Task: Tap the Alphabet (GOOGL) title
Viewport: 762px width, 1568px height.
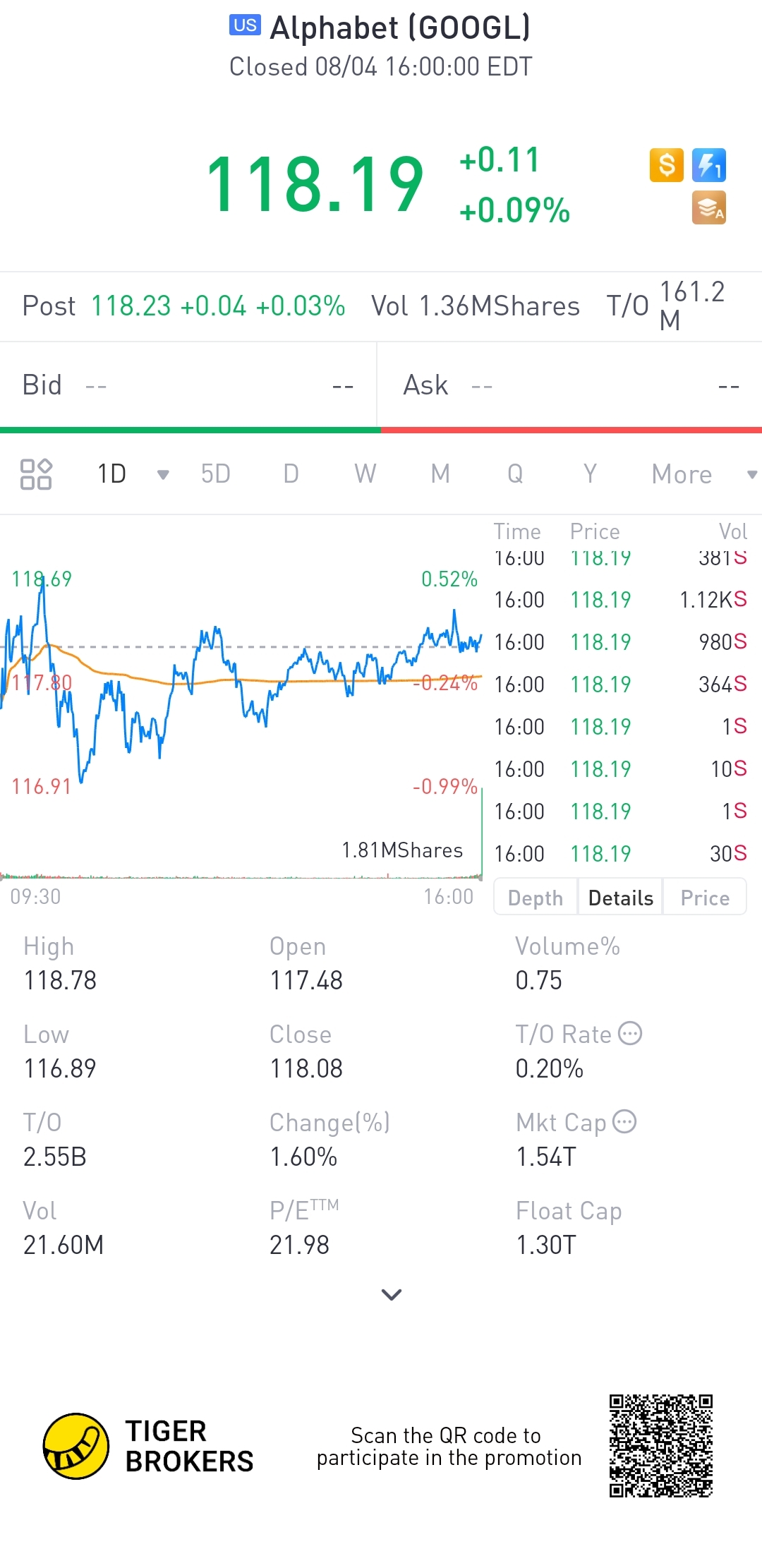Action: [x=400, y=28]
